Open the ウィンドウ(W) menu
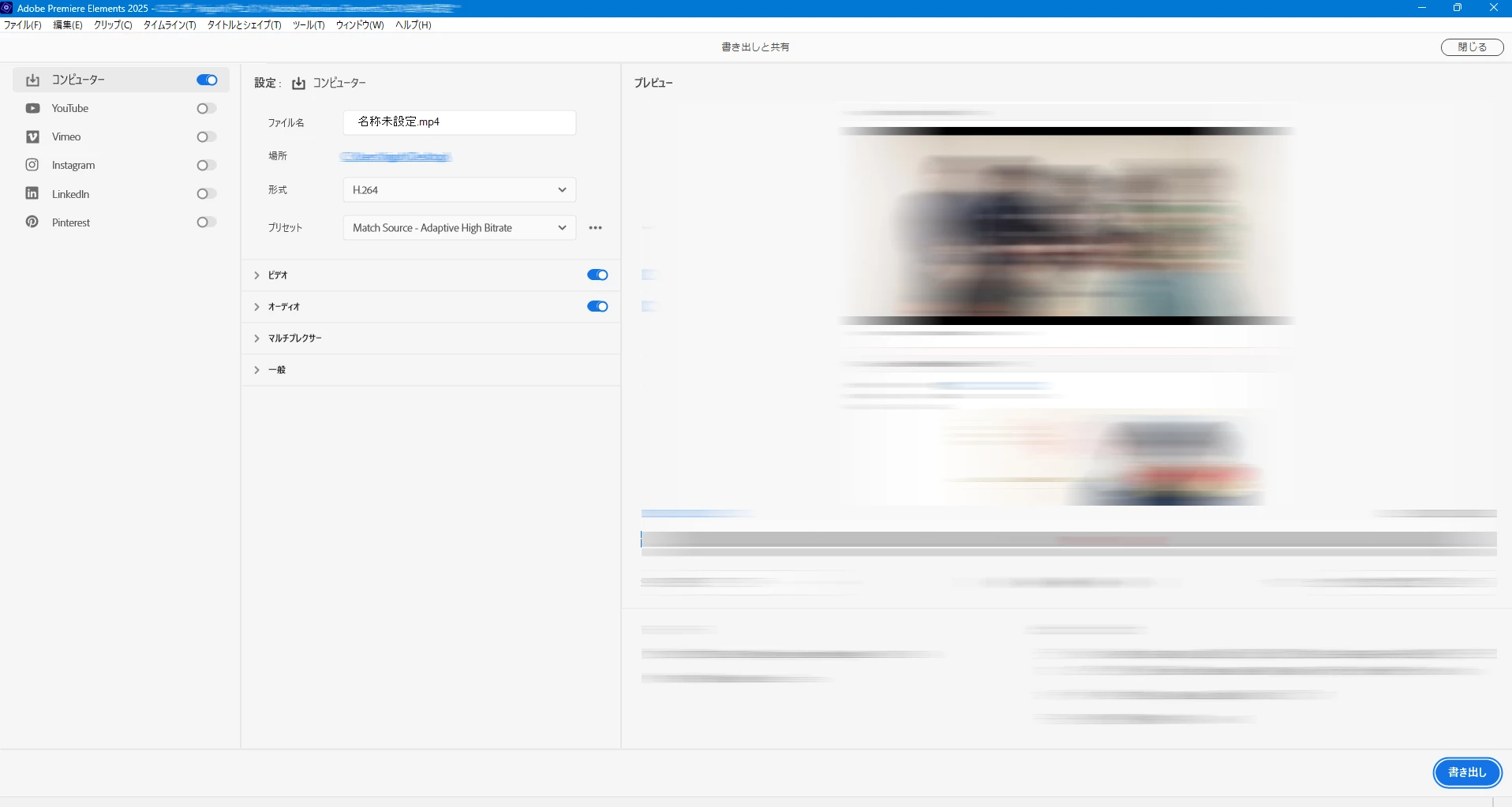The width and height of the screenshot is (1512, 807). (360, 24)
